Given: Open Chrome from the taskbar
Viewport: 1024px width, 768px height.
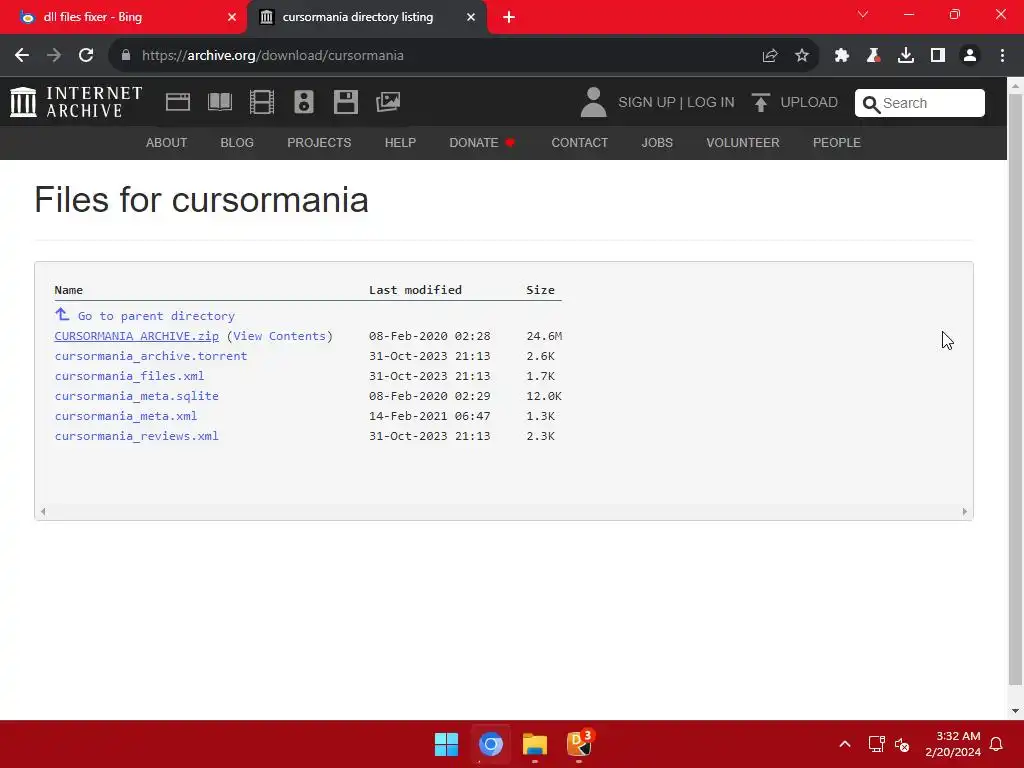Looking at the screenshot, I should pyautogui.click(x=490, y=744).
